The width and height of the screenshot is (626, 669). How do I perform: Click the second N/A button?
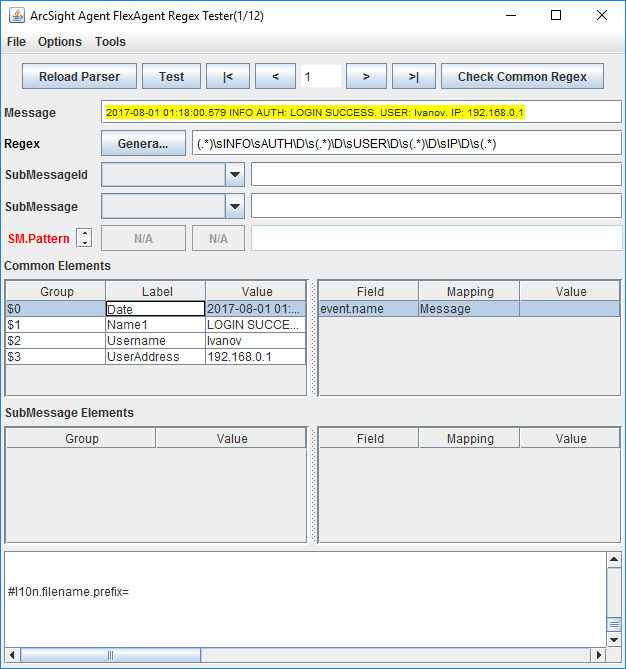coord(218,238)
